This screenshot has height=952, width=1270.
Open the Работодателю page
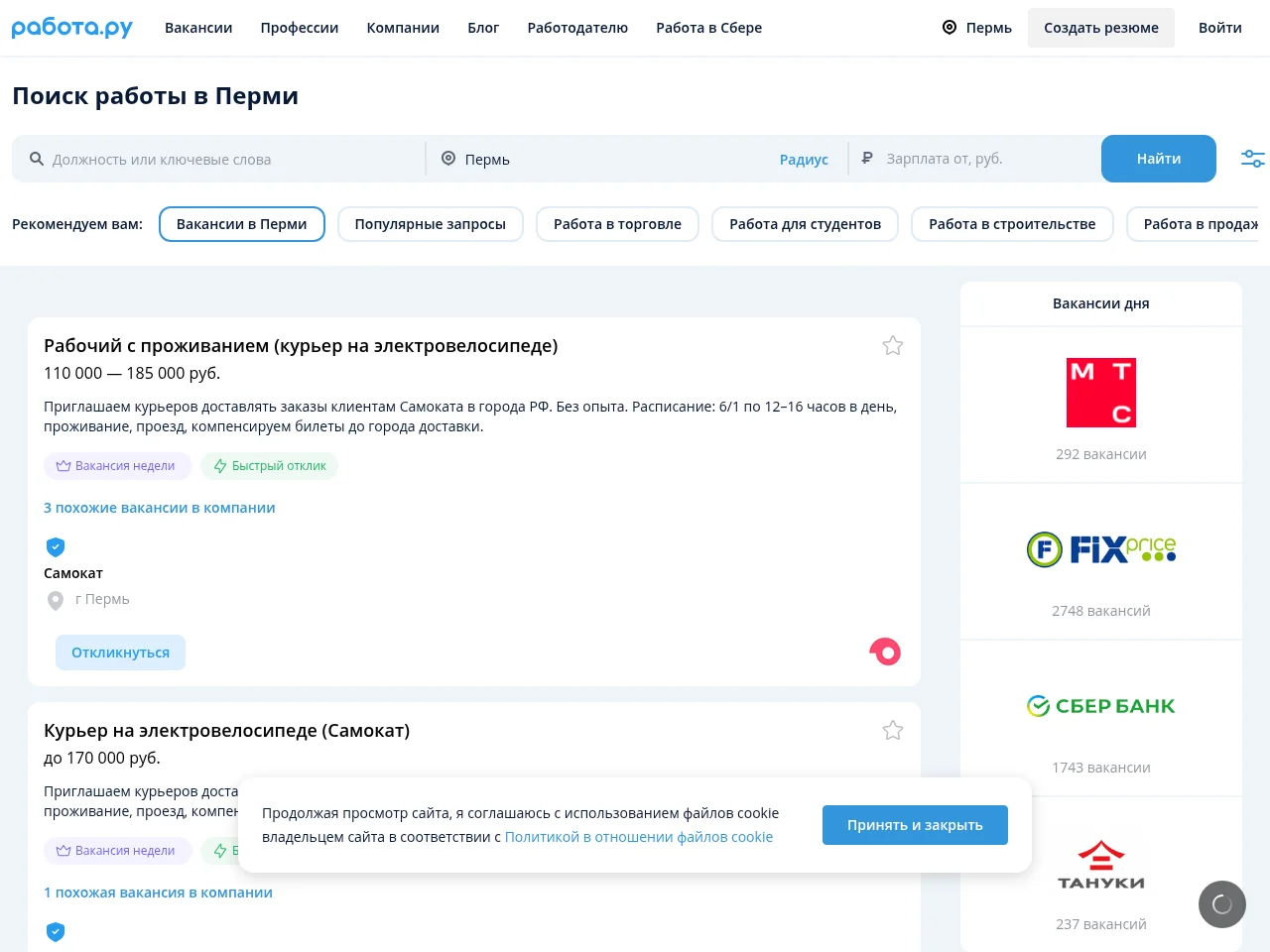tap(577, 28)
